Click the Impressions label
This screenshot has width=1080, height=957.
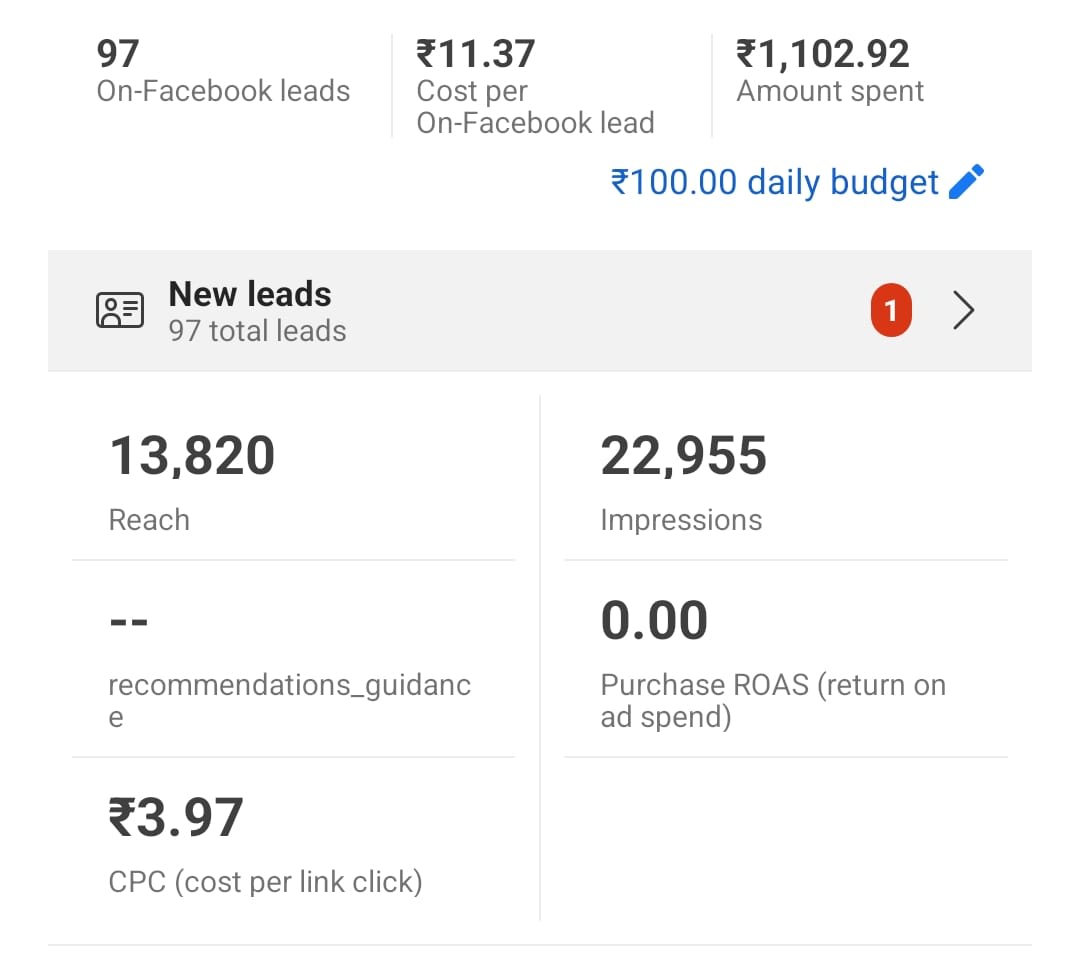pos(681,520)
